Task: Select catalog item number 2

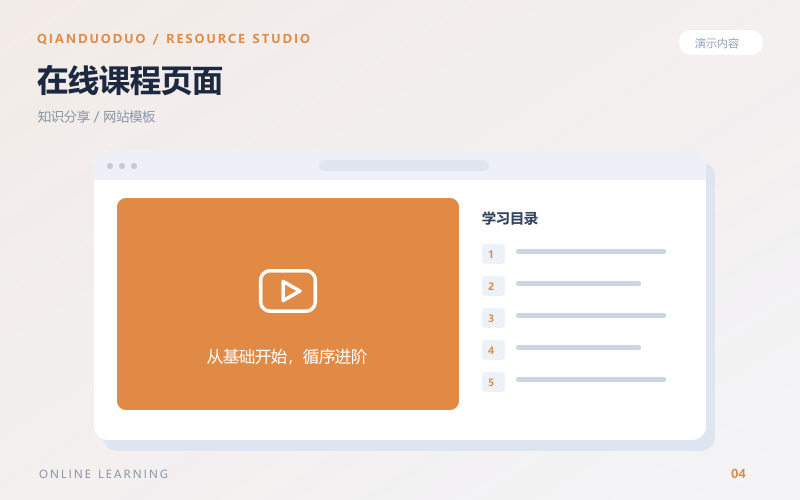Action: (x=493, y=286)
